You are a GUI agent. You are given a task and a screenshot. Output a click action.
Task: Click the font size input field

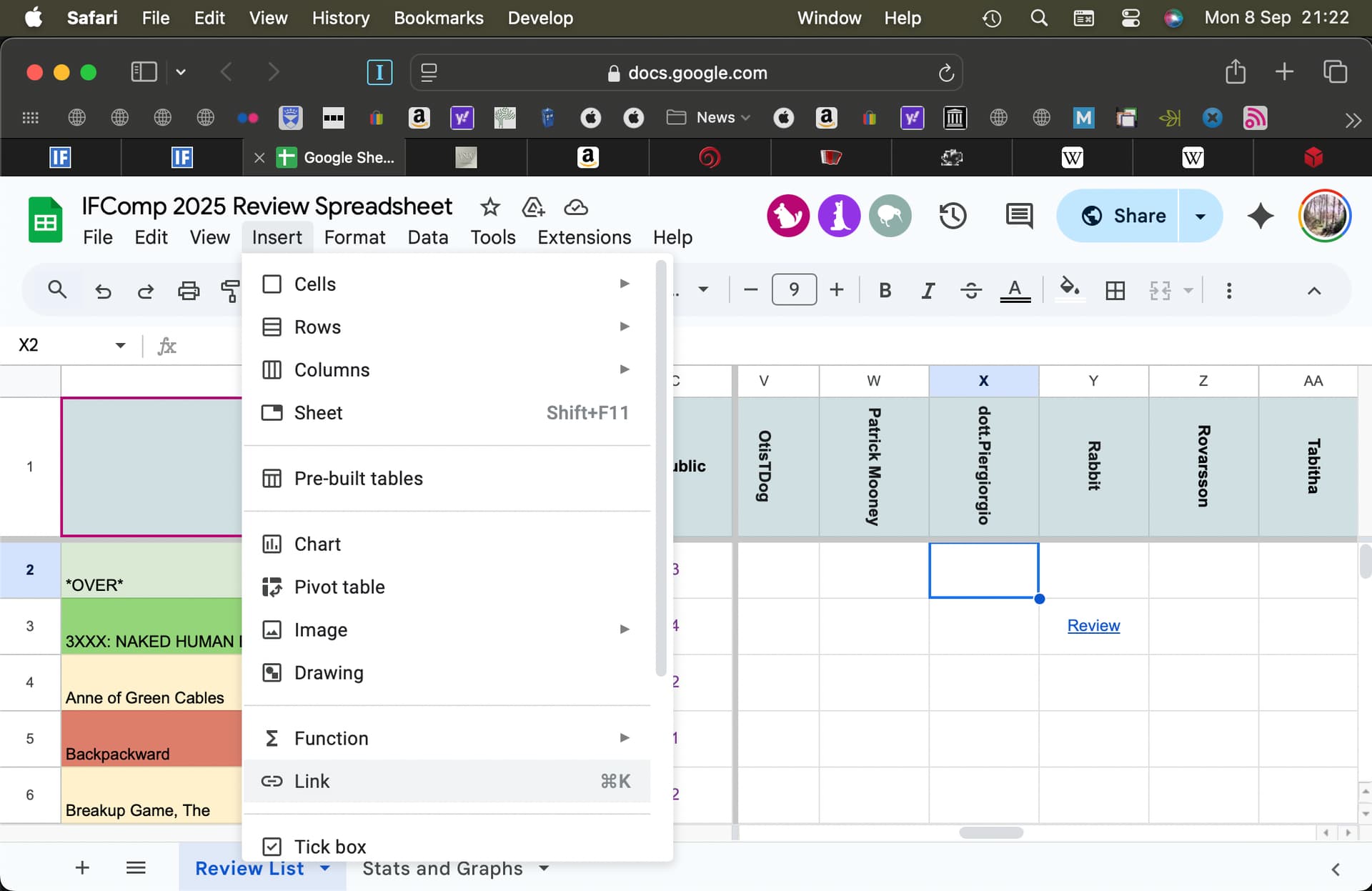coord(794,290)
